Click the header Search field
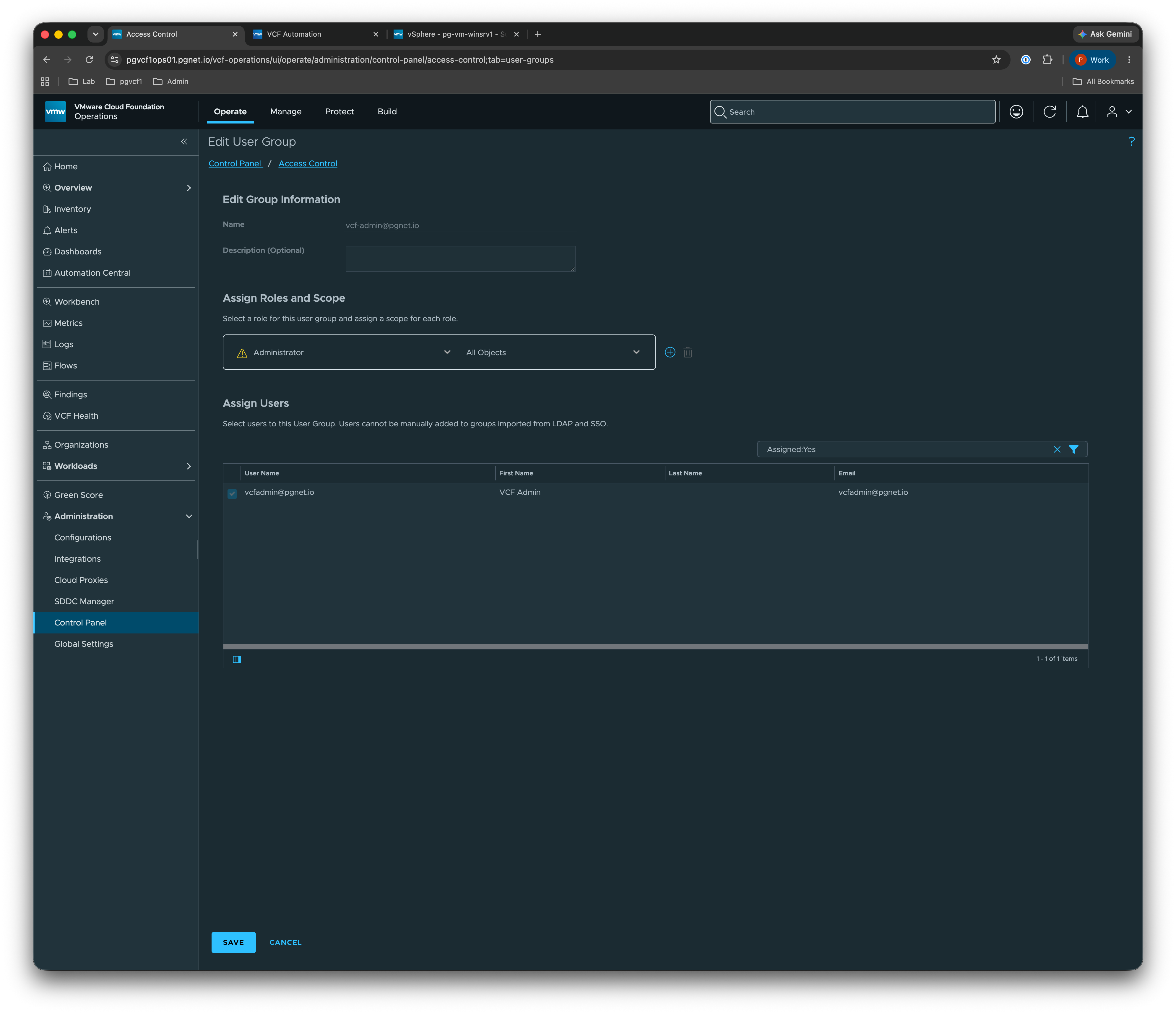Image resolution: width=1176 pixels, height=1014 pixels. click(852, 112)
